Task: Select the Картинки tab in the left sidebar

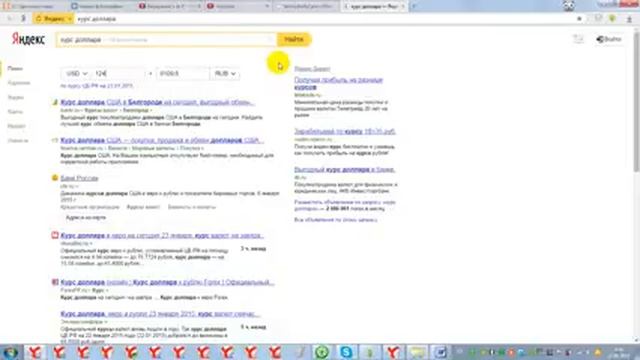Action: (x=19, y=83)
